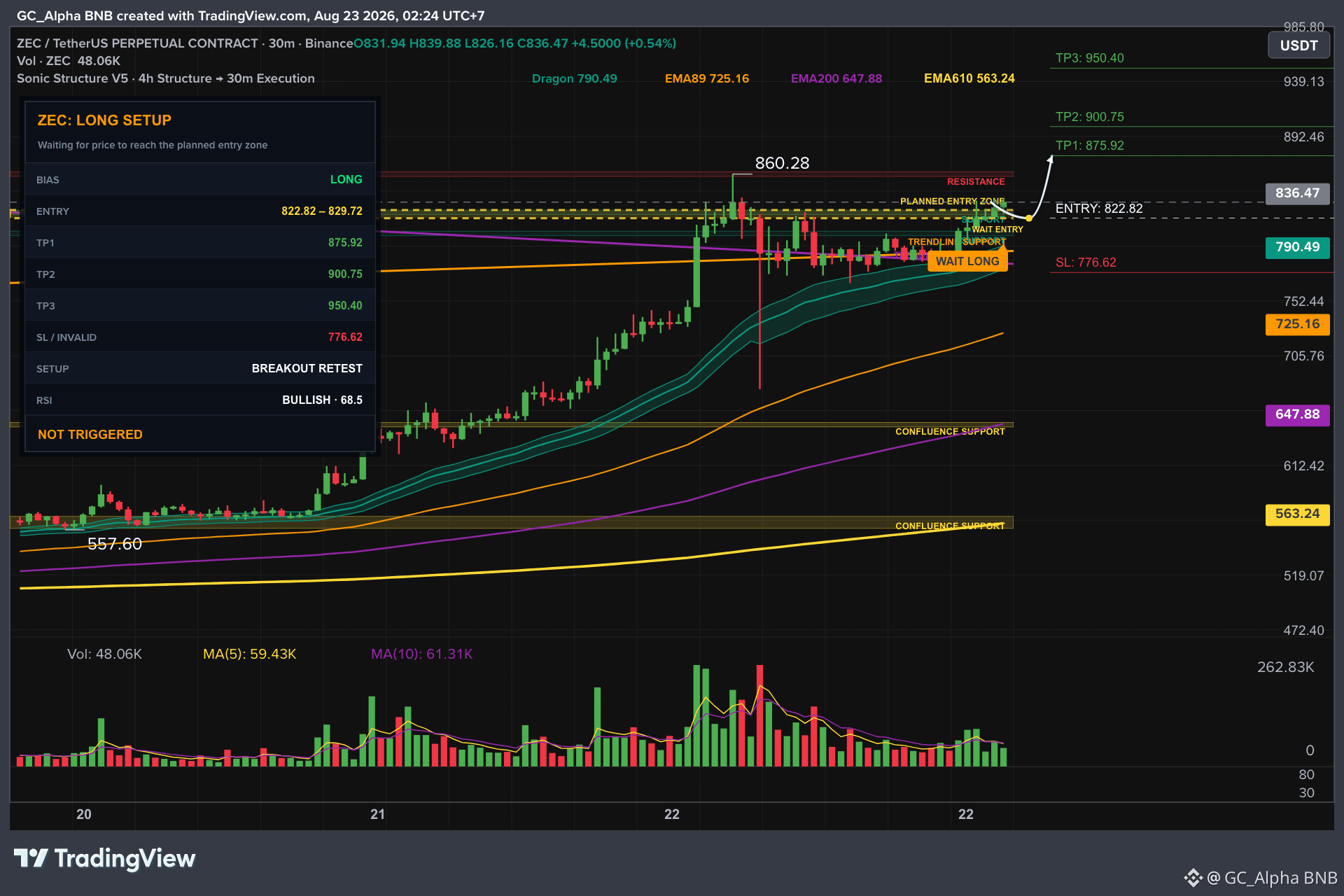
Task: Click the SL: 776.62 line label
Action: (x=1086, y=262)
